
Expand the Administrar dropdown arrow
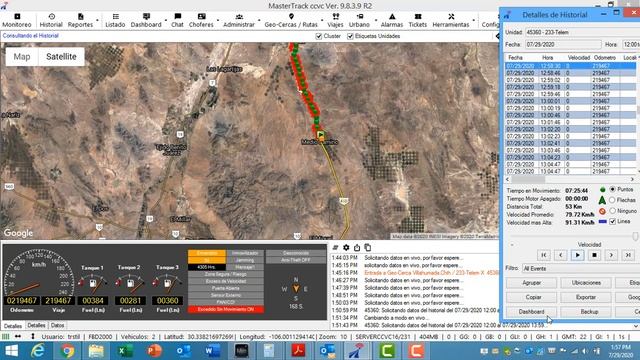click(x=259, y=20)
